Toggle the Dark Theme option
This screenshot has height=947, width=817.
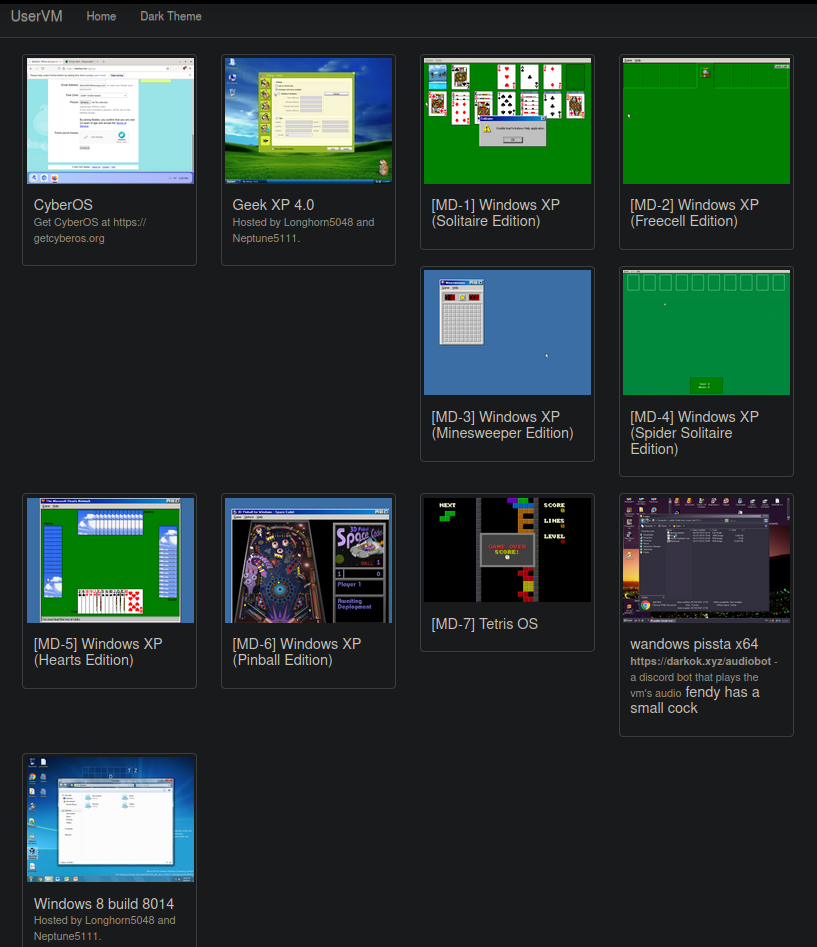click(170, 16)
